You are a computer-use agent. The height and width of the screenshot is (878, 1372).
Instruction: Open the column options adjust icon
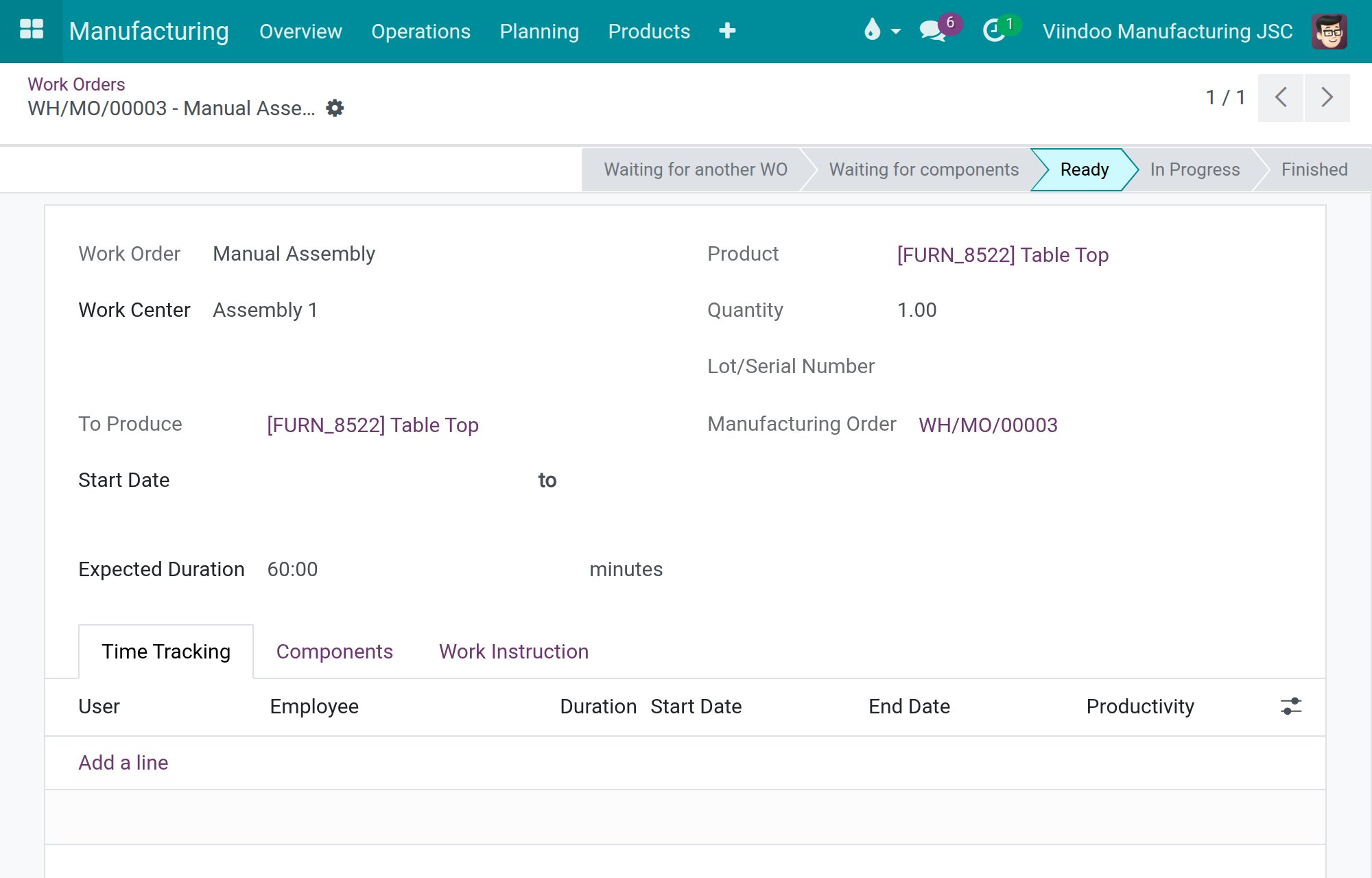point(1290,706)
